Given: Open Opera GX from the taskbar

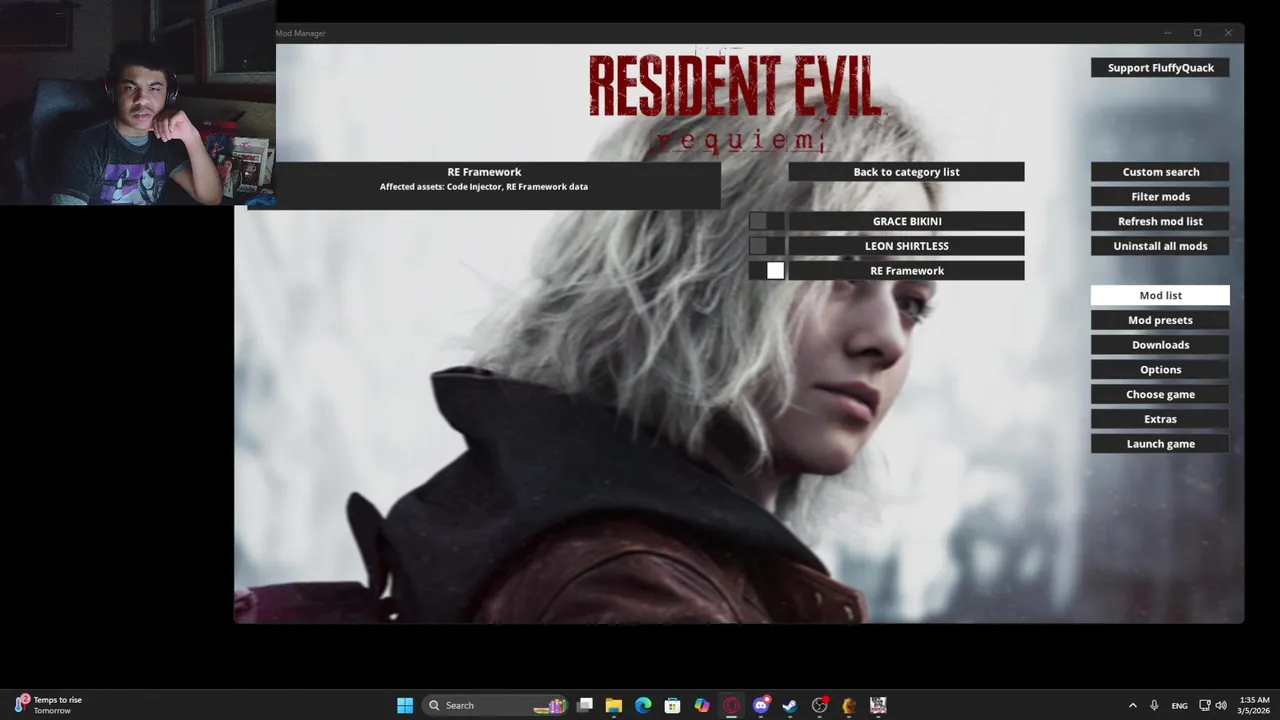Looking at the screenshot, I should (732, 705).
